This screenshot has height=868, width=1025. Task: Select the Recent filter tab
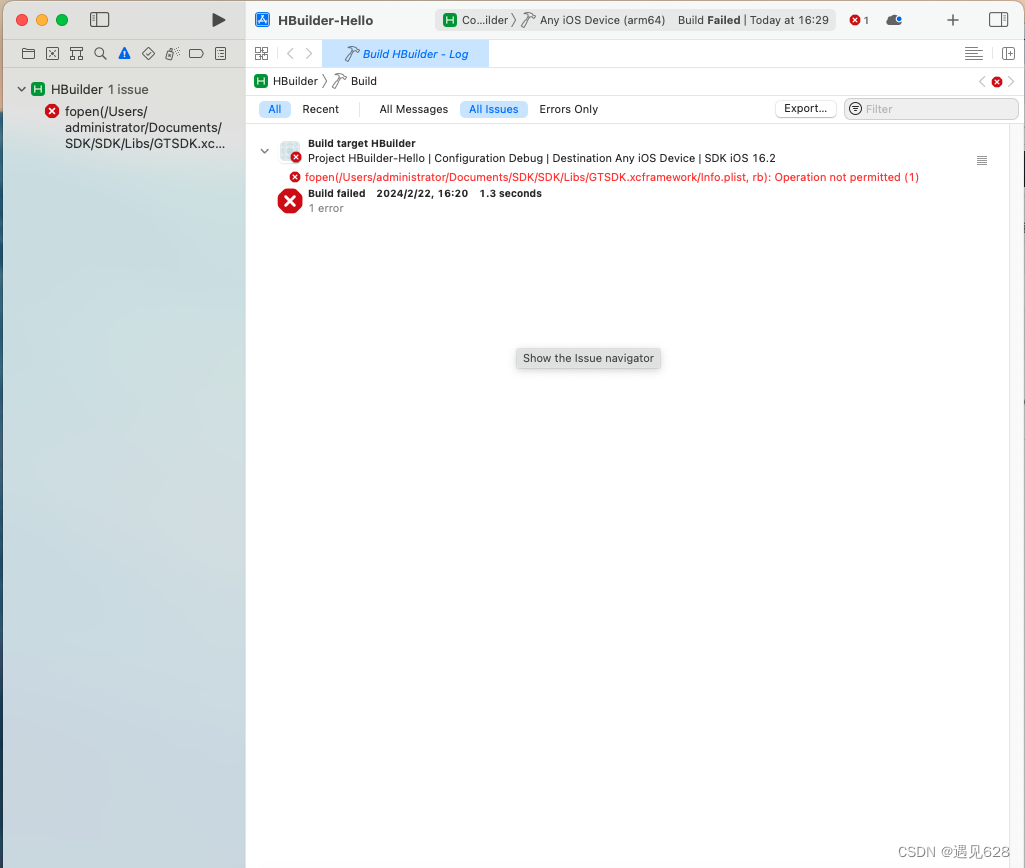[x=321, y=109]
